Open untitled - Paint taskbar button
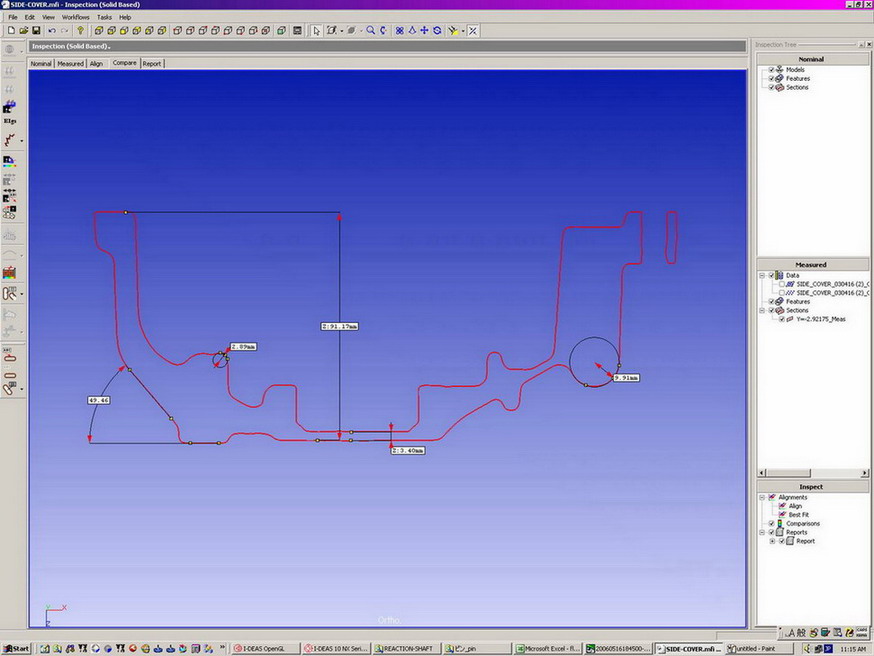 pos(758,649)
